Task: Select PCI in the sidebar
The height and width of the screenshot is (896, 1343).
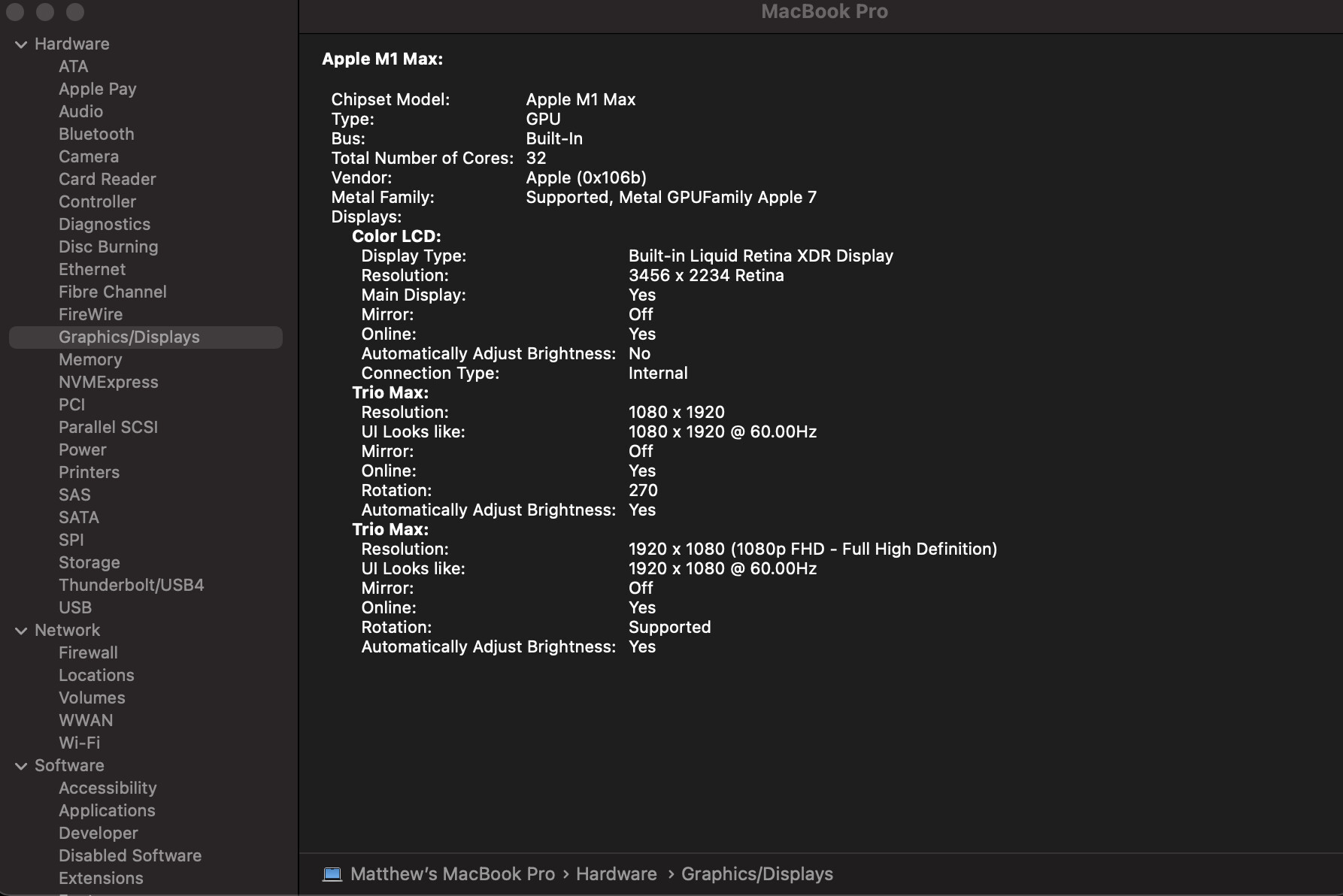Action: coord(72,405)
